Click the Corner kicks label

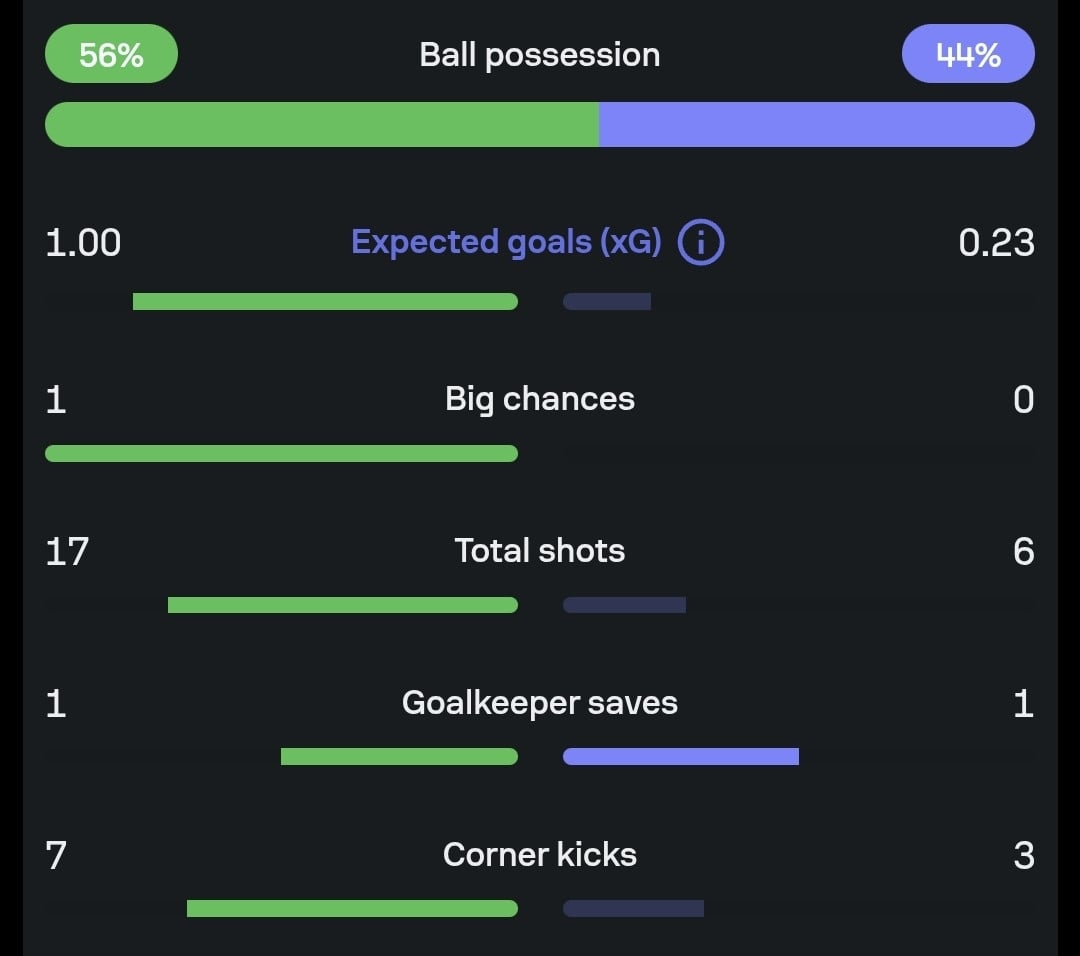coord(540,855)
